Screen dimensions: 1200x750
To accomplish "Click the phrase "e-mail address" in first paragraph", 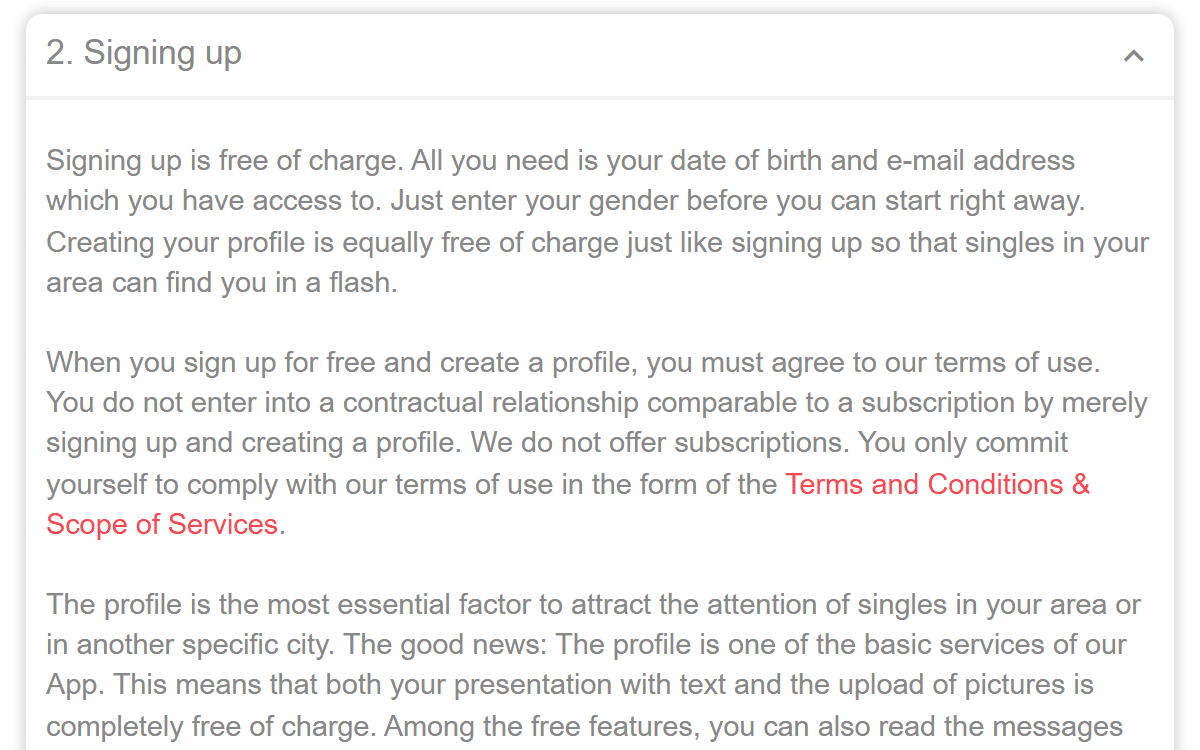I will (x=980, y=160).
